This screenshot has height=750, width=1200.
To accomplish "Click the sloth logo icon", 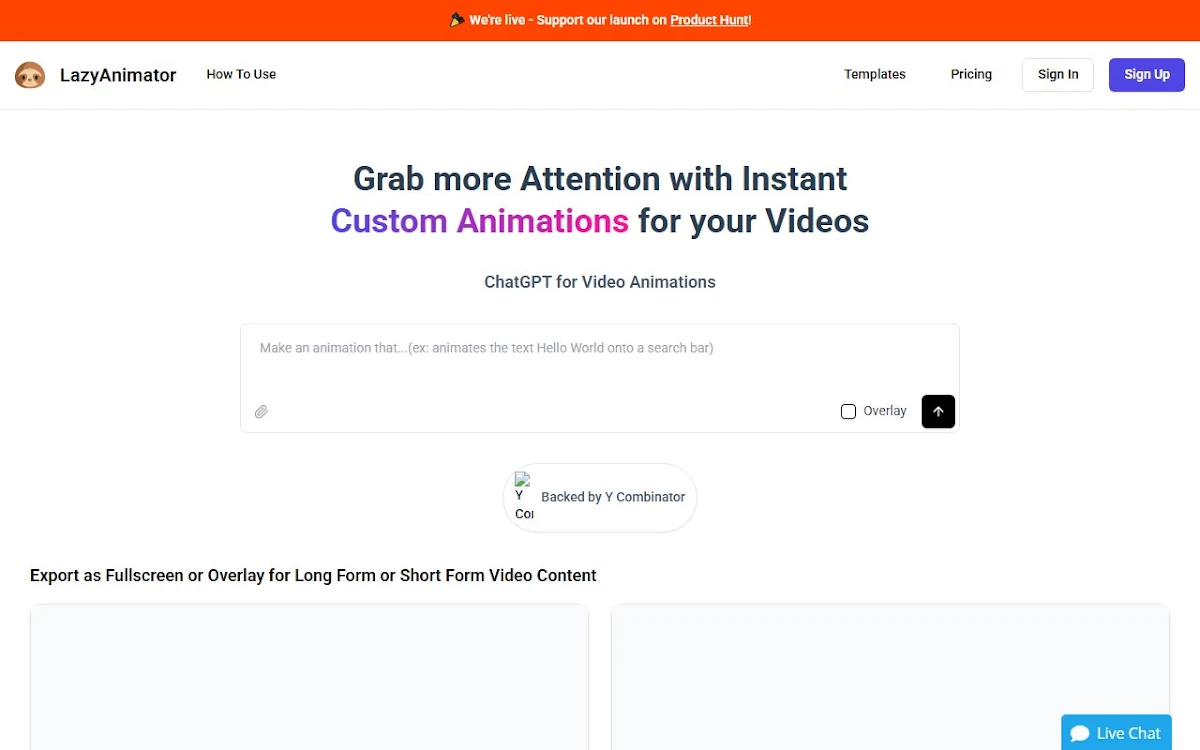I will [x=30, y=75].
